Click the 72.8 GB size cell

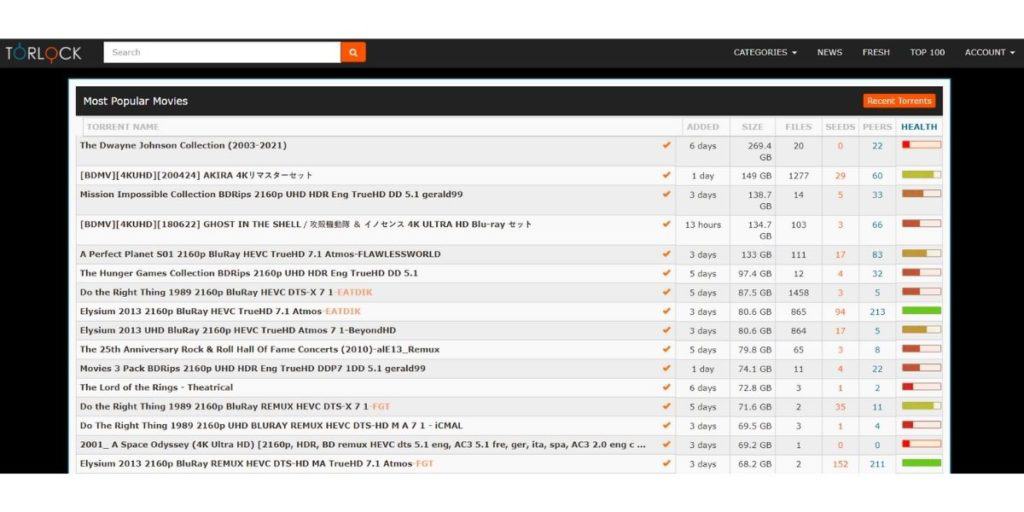click(755, 388)
